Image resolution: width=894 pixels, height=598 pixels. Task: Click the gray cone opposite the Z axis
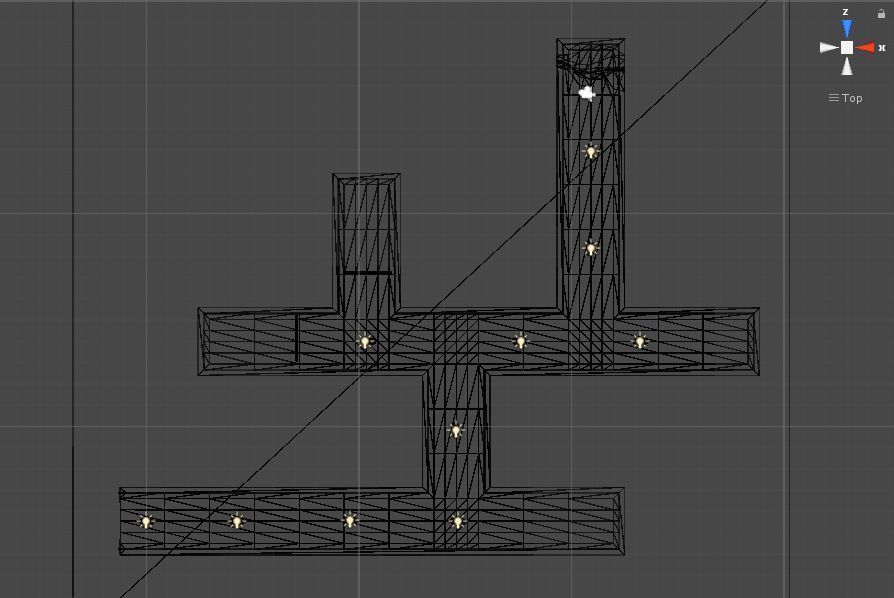pyautogui.click(x=847, y=67)
